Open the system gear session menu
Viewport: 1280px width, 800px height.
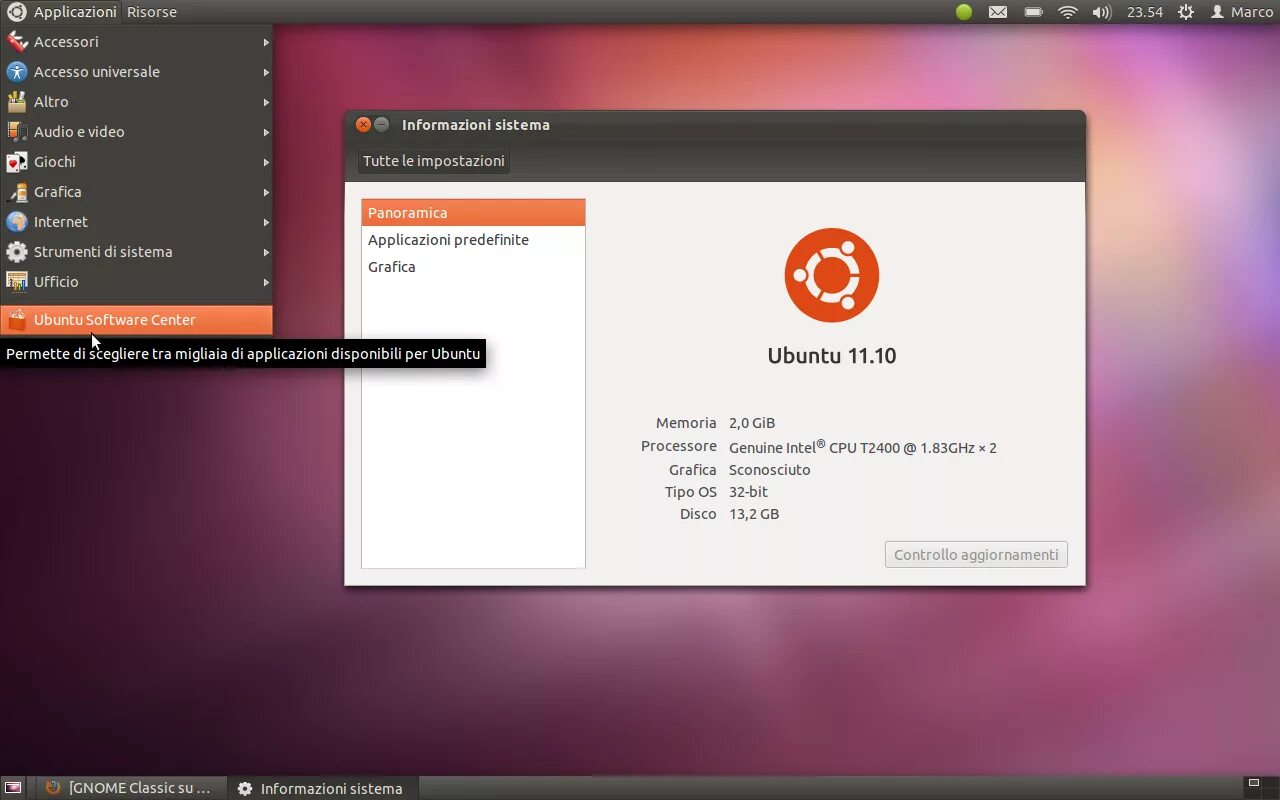tap(1186, 12)
